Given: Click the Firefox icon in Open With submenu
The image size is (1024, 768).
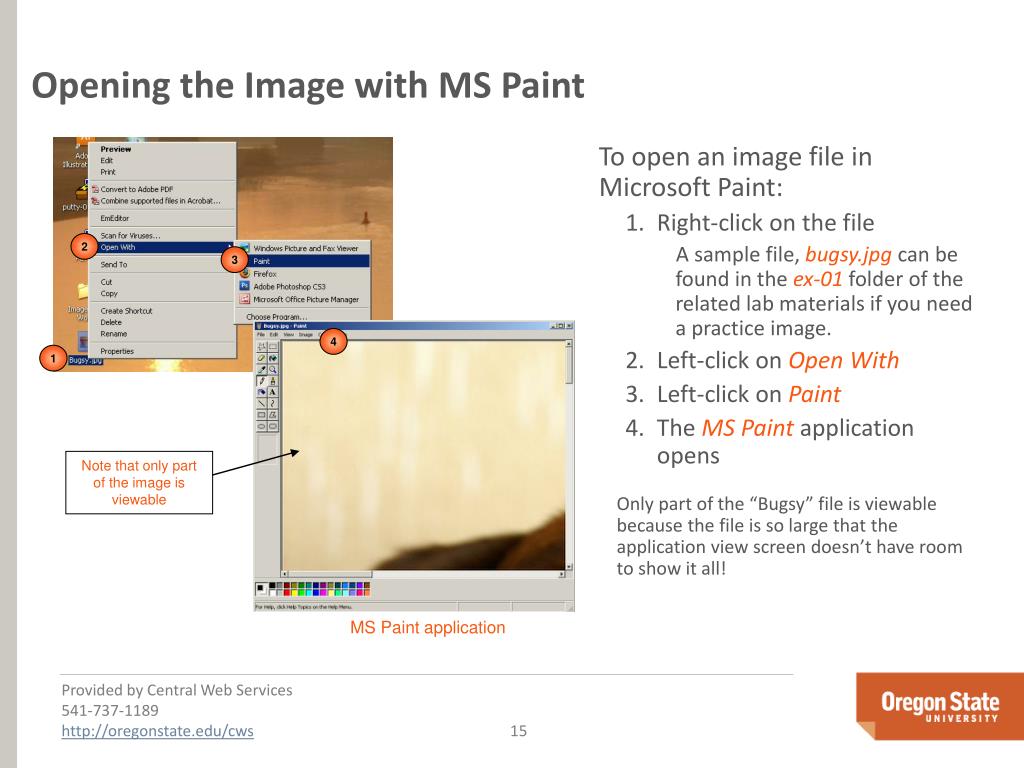Looking at the screenshot, I should (x=245, y=274).
